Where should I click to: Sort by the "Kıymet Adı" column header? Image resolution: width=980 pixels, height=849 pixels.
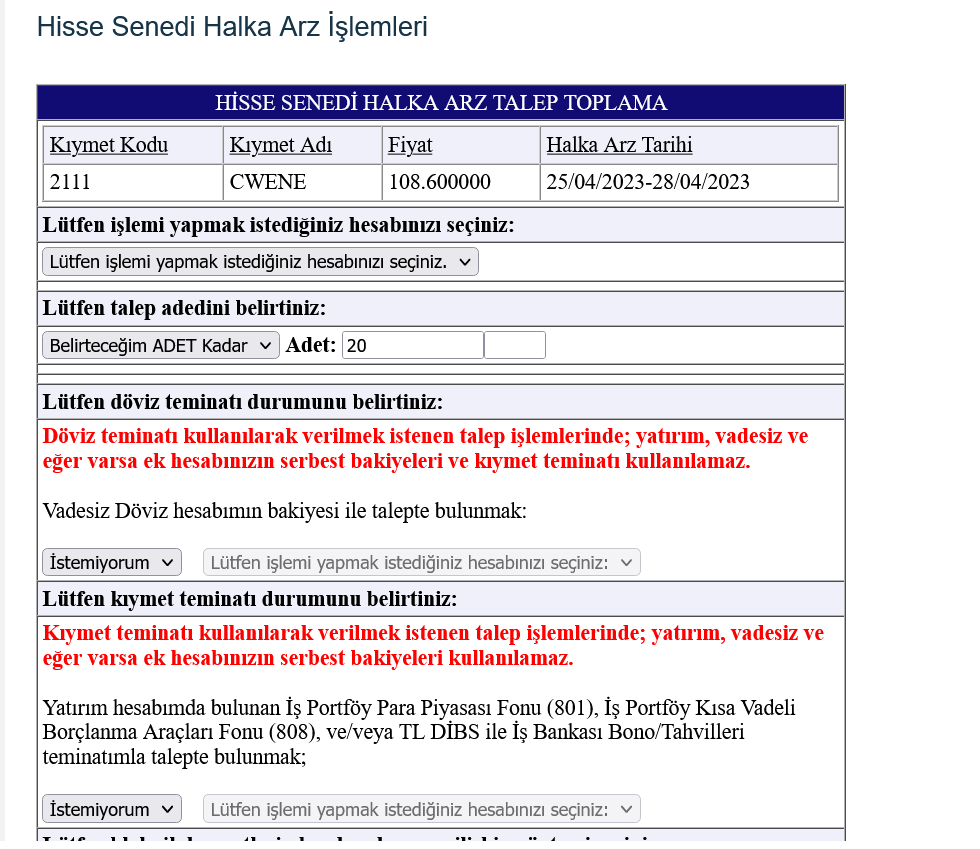click(x=280, y=145)
